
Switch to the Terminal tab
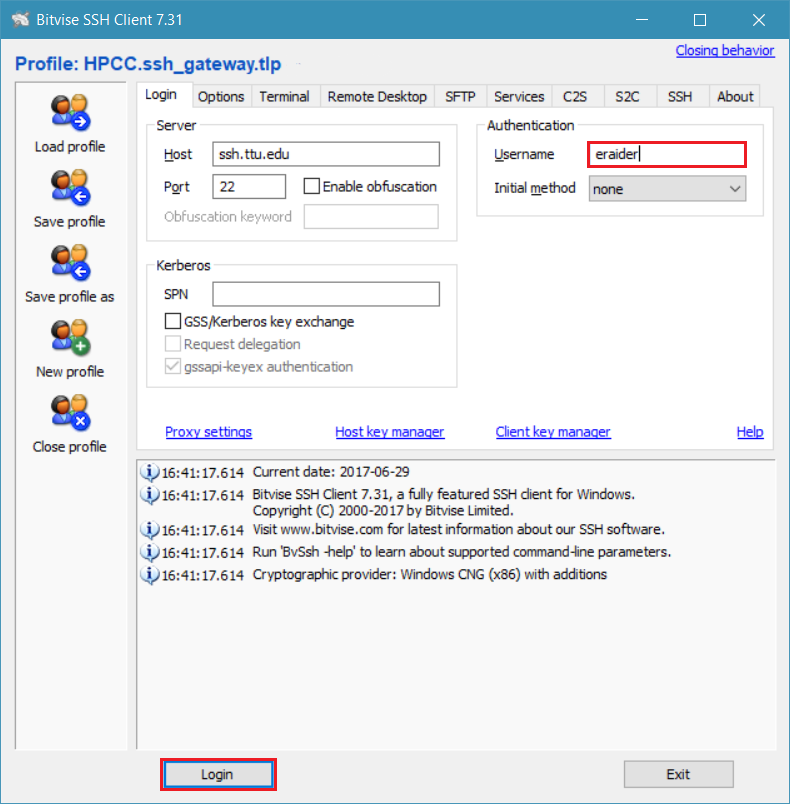coord(285,96)
